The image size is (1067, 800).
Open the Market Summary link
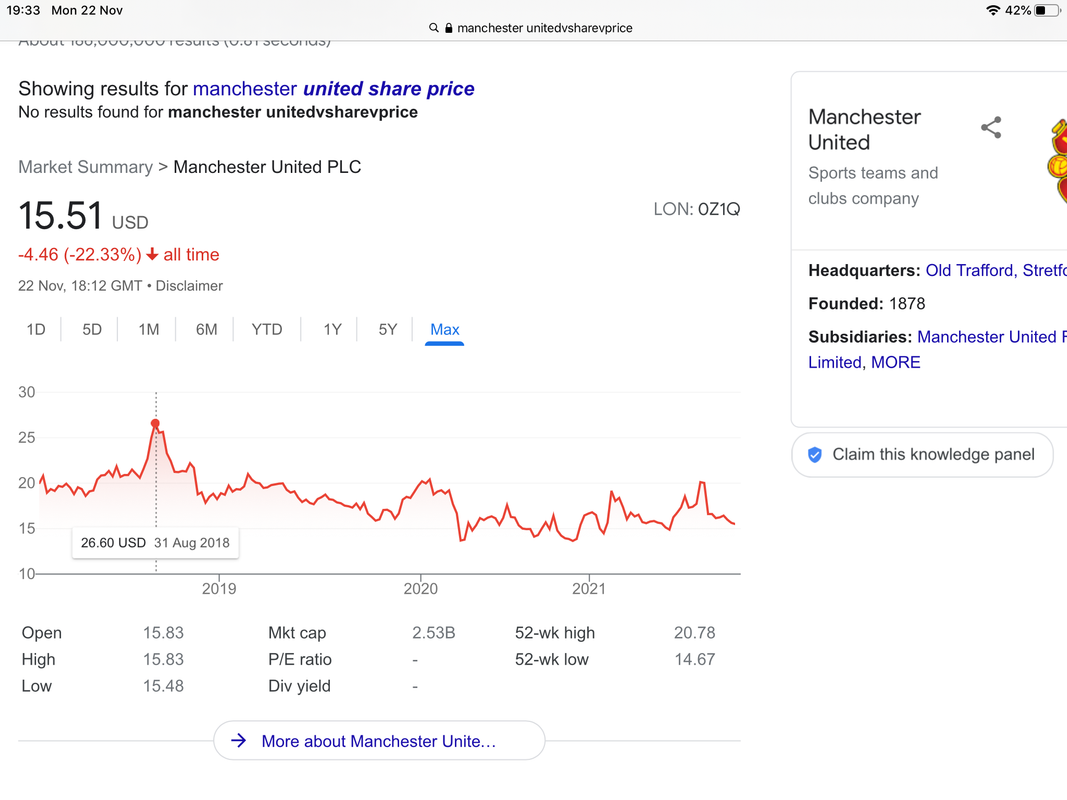86,167
